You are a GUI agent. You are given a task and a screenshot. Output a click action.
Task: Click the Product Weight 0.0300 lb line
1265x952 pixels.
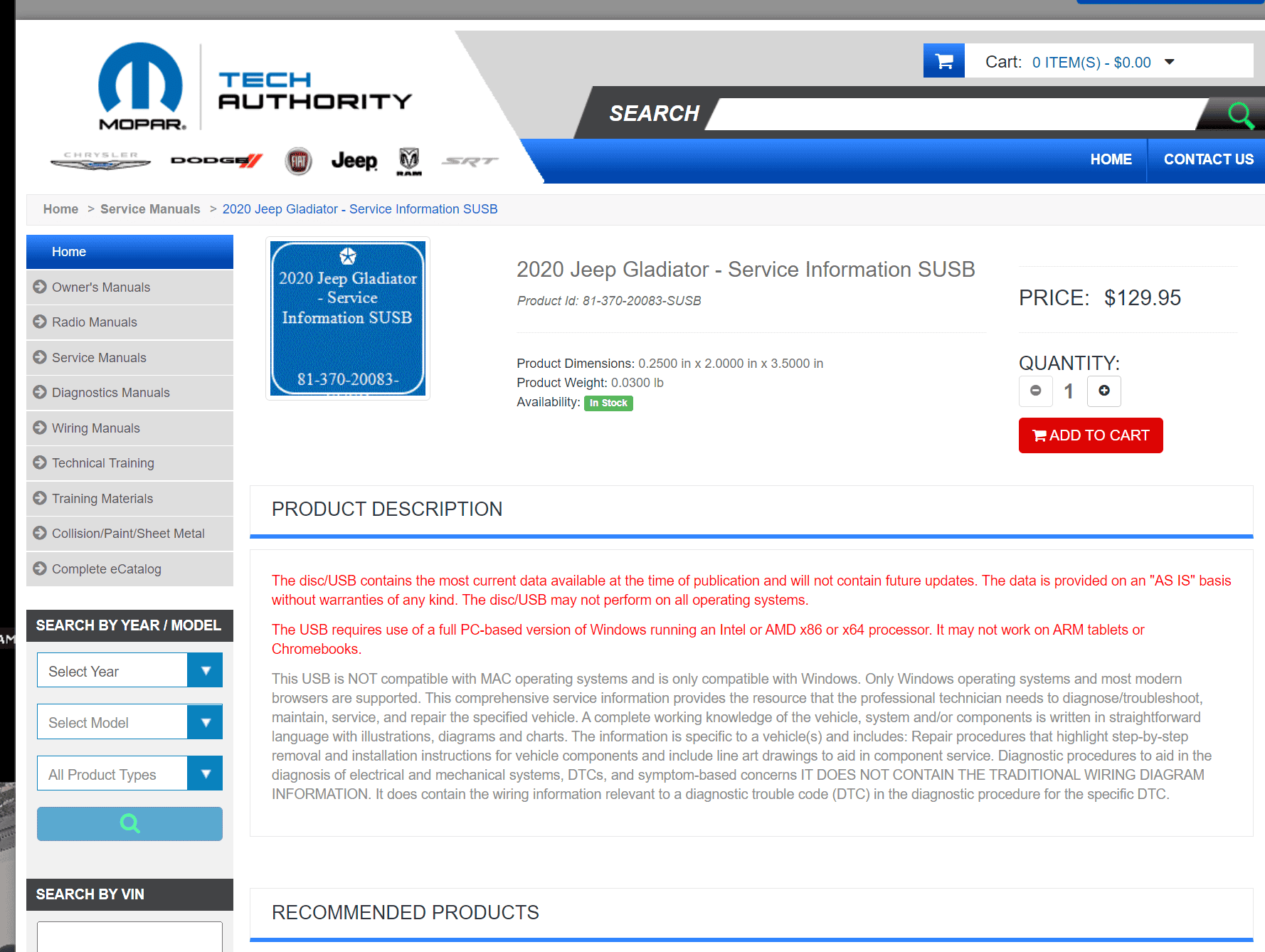click(x=590, y=383)
